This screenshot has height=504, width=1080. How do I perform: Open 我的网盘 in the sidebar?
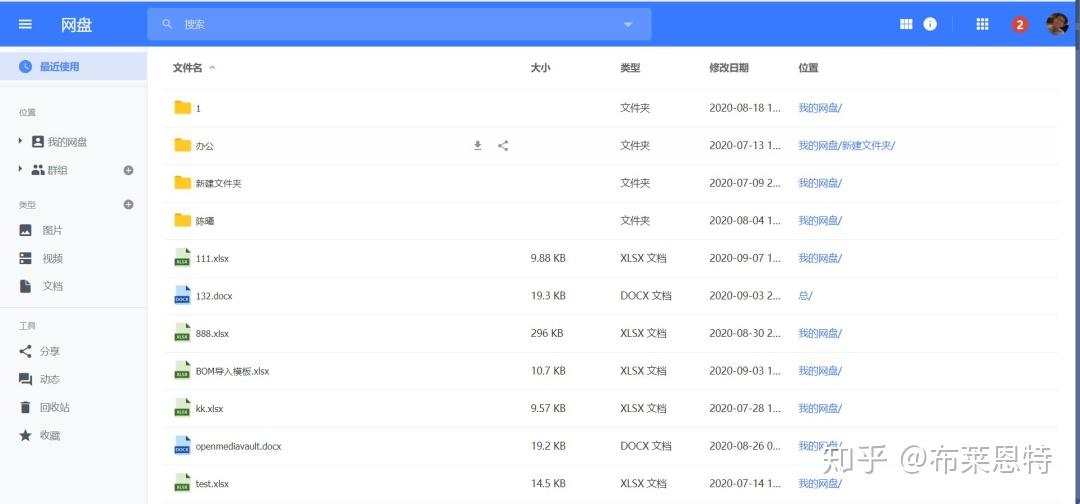[x=67, y=142]
